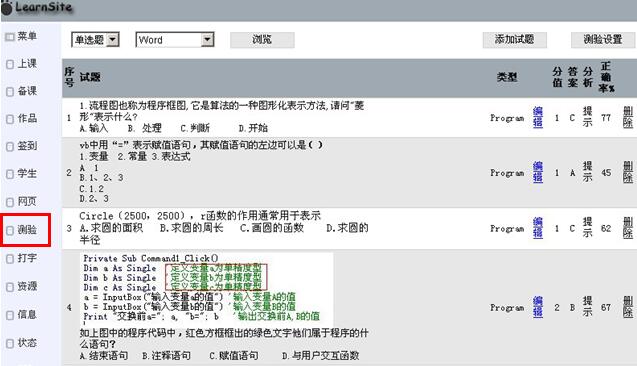
Task: Click Program type in question 1 row
Action: click(x=507, y=118)
